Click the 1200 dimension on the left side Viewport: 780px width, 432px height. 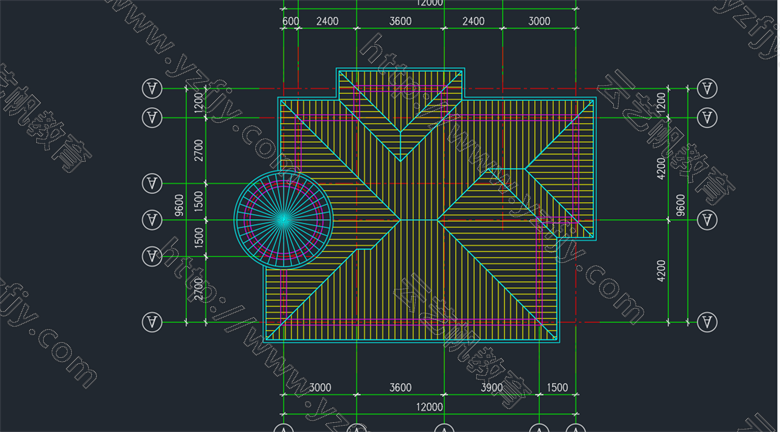coord(199,103)
